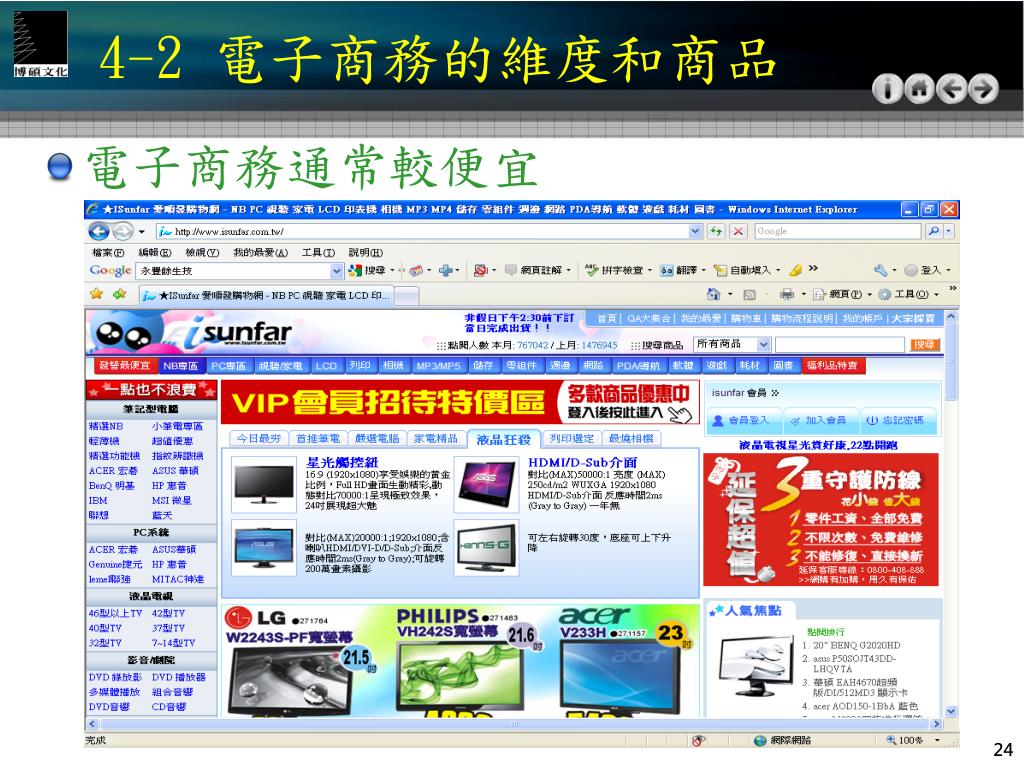The height and width of the screenshot is (768, 1024).
Task: Click the RSS feeds icon in command bar
Action: (750, 295)
